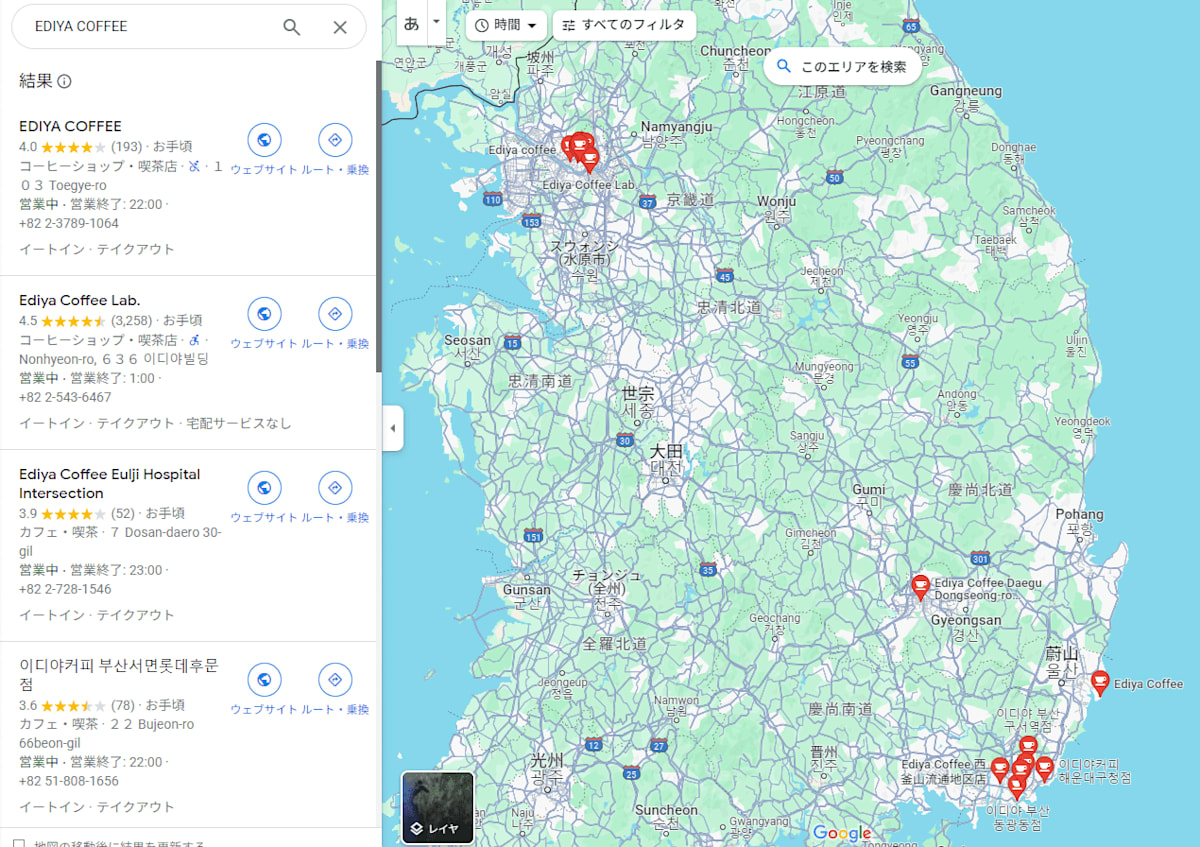Click the 이디야커피 해운대구청점 pin
This screenshot has width=1200, height=847.
coord(1044,768)
